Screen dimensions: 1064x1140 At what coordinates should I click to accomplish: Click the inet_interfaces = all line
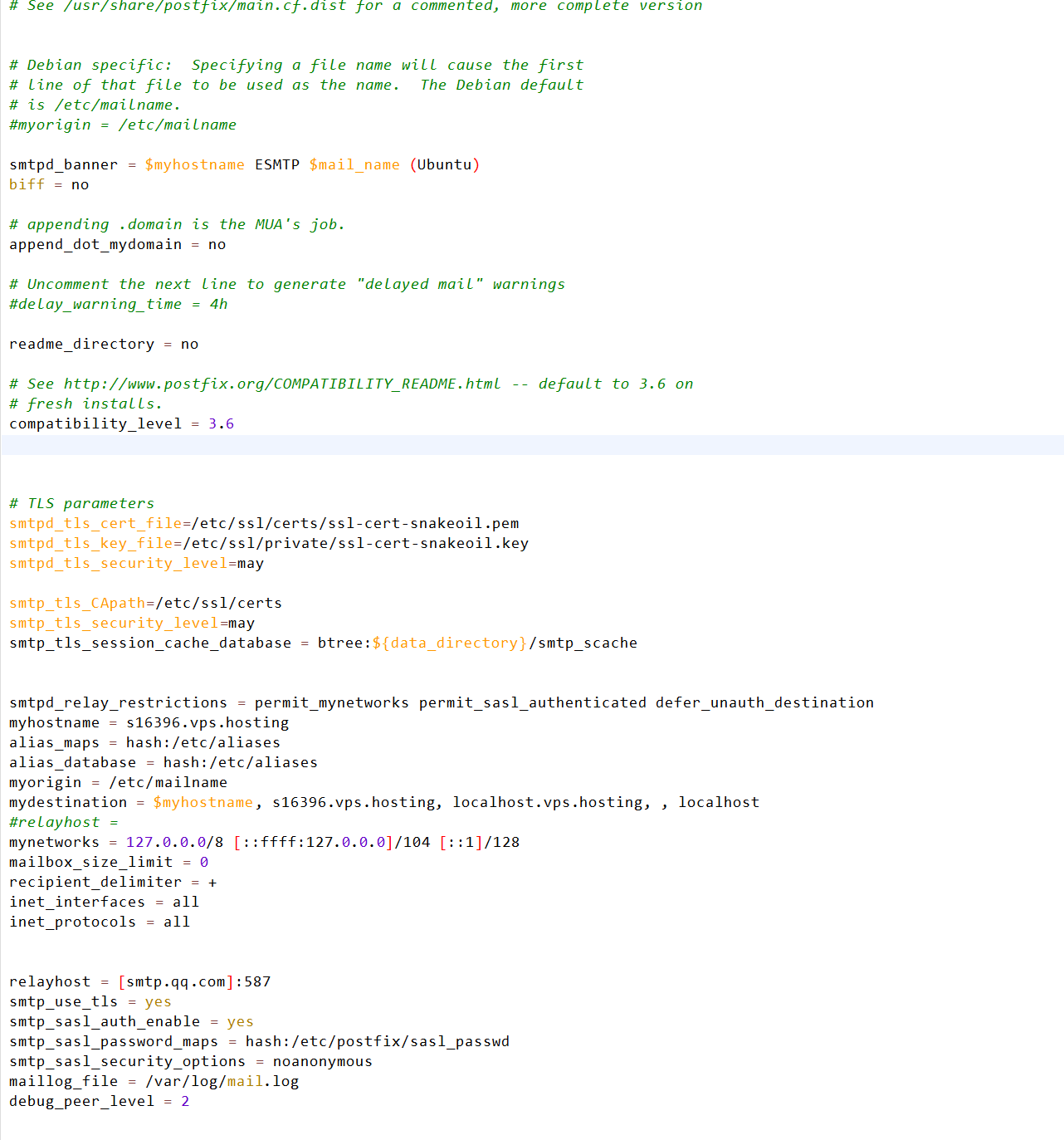tap(104, 902)
